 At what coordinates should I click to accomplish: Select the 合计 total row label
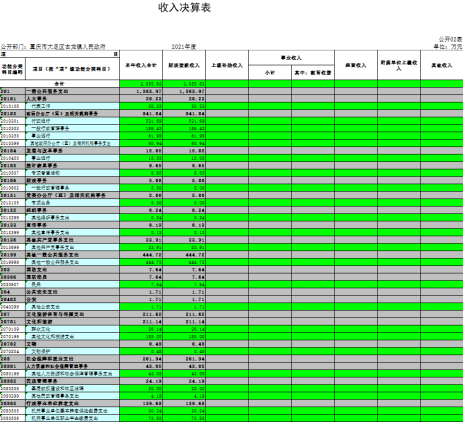(60, 84)
